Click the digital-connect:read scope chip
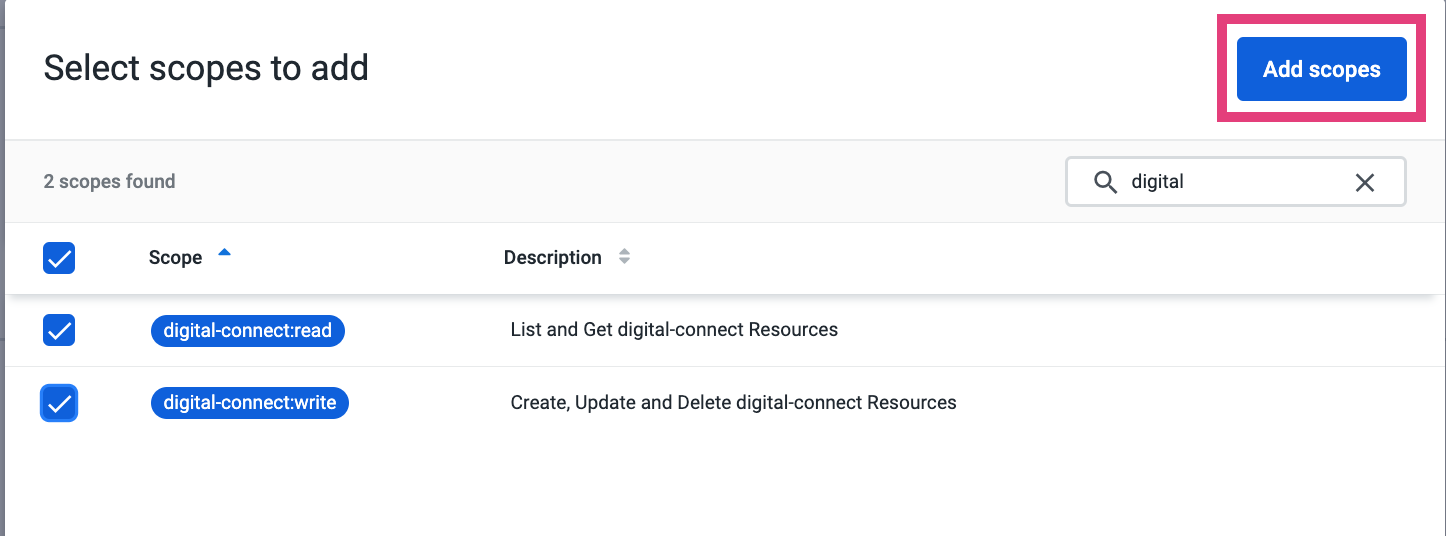 [248, 331]
